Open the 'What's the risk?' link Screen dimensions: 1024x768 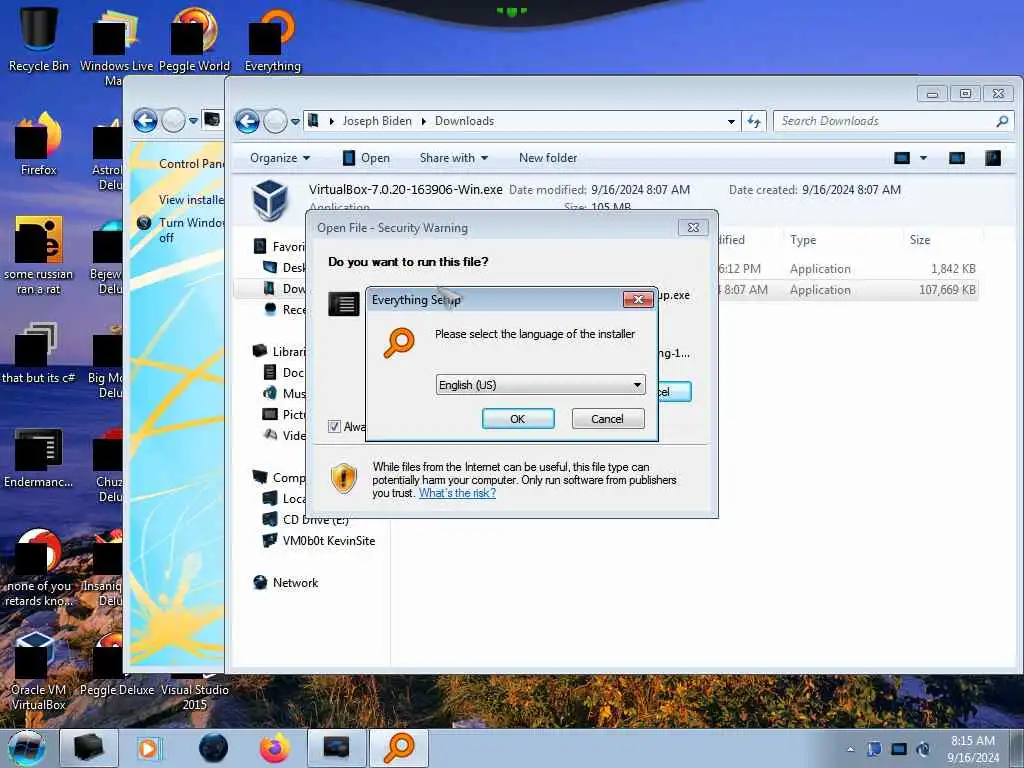pyautogui.click(x=457, y=493)
